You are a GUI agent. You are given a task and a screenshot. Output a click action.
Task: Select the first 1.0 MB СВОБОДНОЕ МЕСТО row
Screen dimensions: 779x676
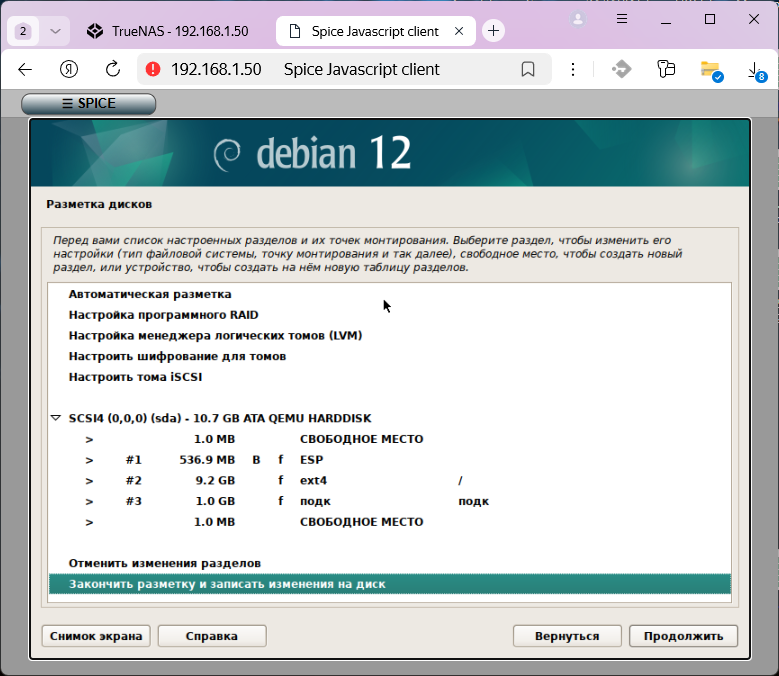[x=390, y=439]
